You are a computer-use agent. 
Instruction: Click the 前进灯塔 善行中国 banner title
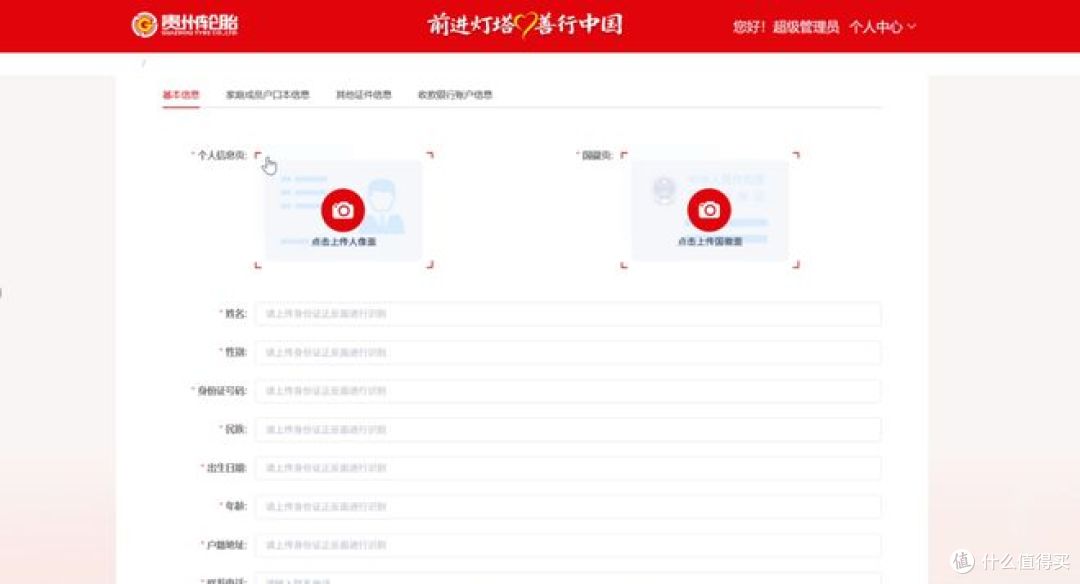[525, 25]
